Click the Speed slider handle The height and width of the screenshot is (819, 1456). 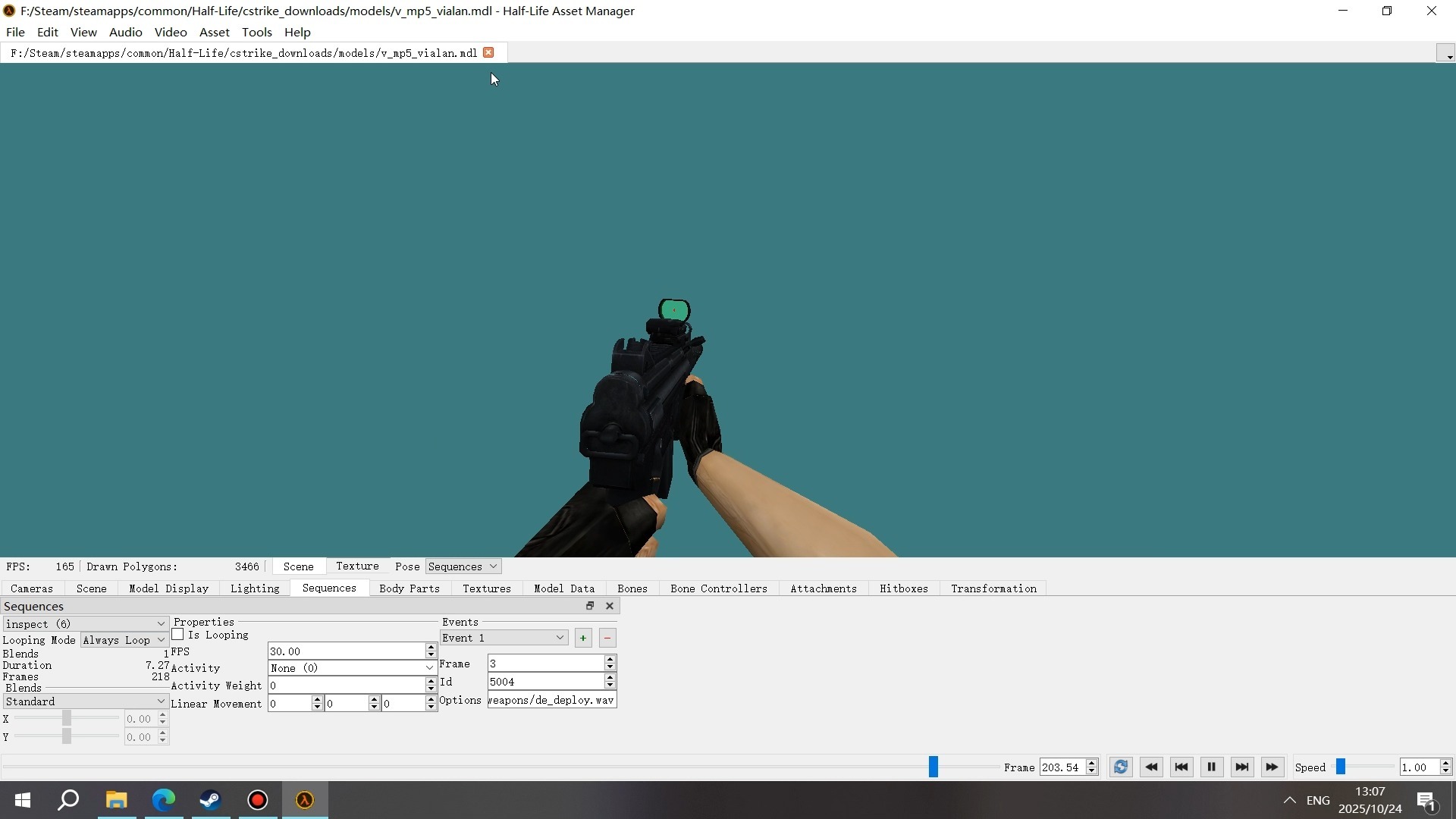[x=1341, y=767]
